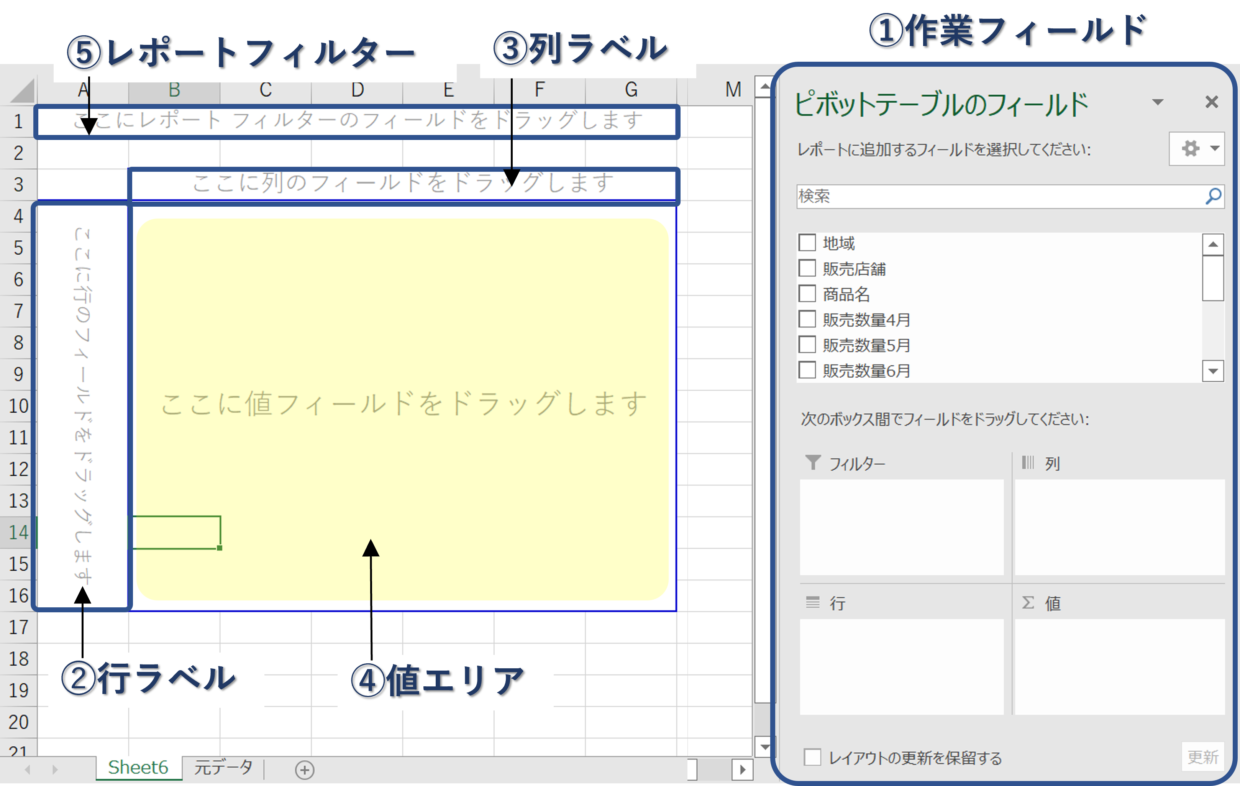Screen dimensions: 1240x786
Task: Check the 販売数量6月 field checkbox
Action: 807,370
